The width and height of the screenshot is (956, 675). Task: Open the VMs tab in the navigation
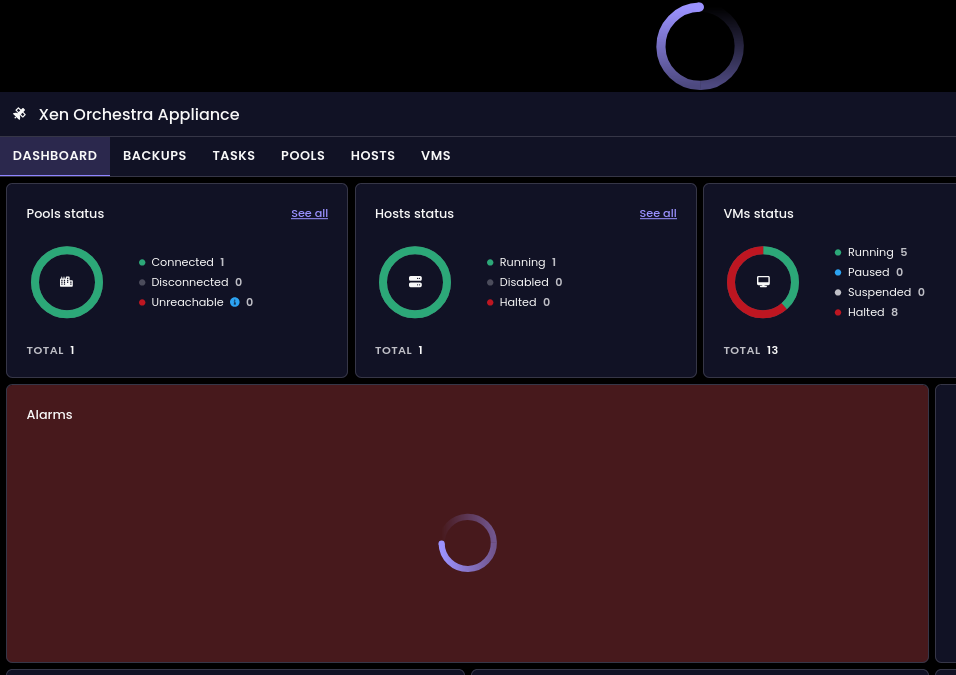click(436, 156)
